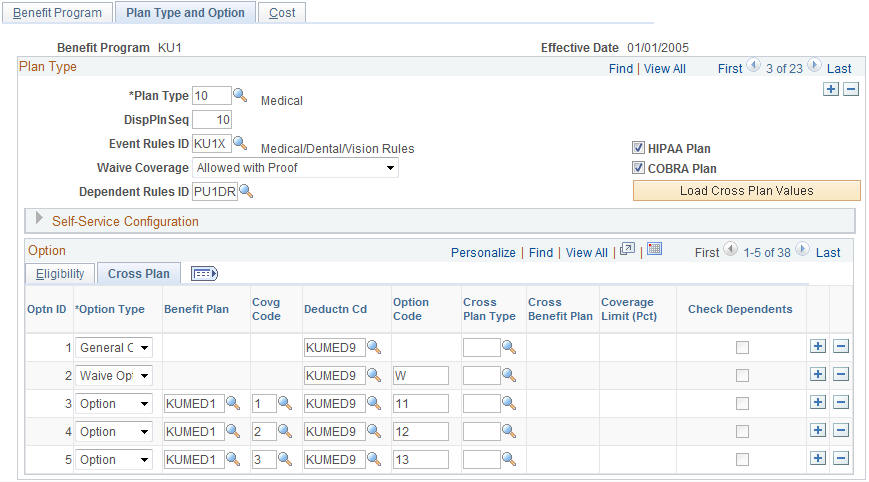Download Option grid to spreadsheet icon

click(655, 249)
